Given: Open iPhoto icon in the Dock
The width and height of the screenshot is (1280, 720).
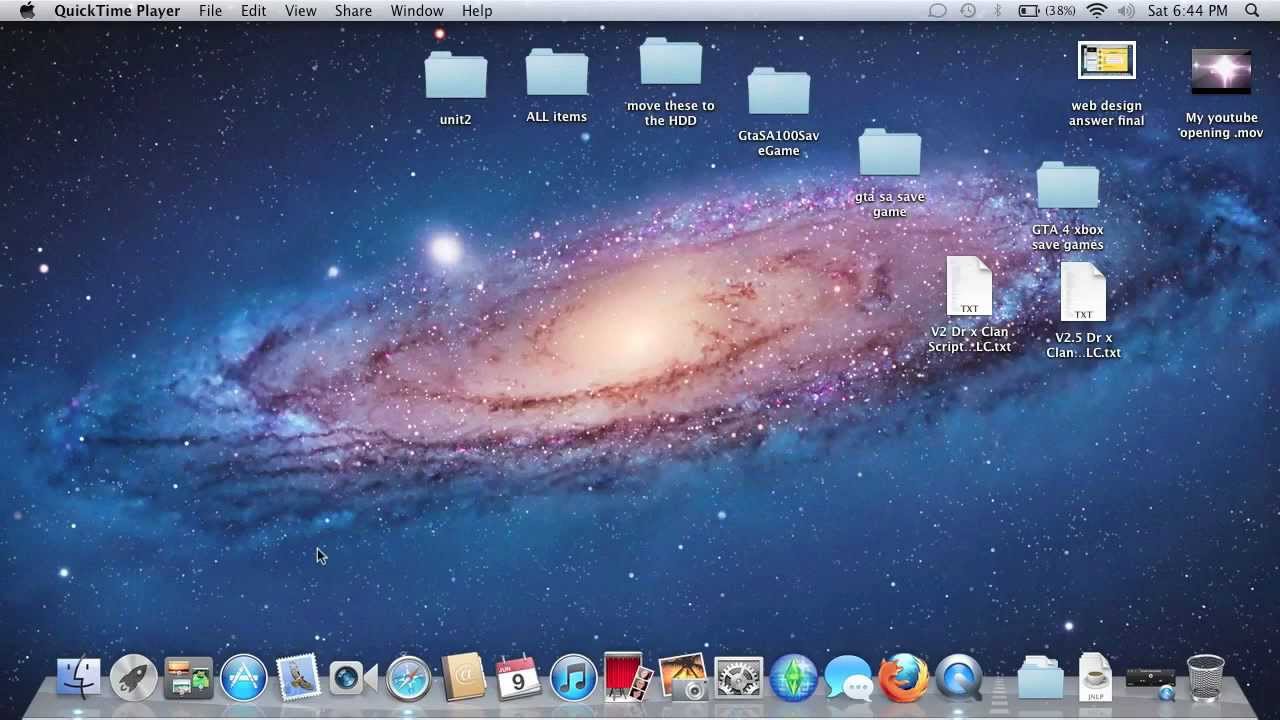Looking at the screenshot, I should click(683, 678).
